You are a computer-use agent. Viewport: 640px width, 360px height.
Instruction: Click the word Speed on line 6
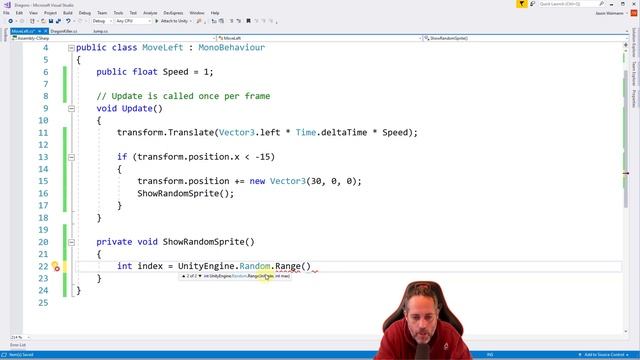pos(176,72)
